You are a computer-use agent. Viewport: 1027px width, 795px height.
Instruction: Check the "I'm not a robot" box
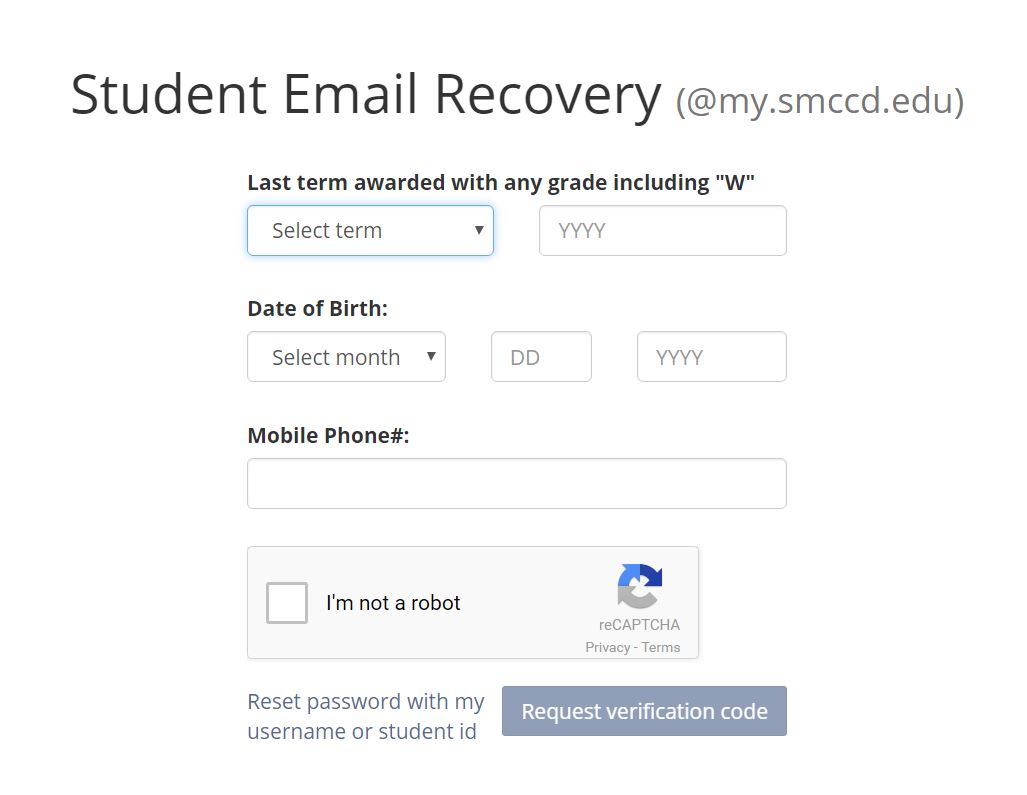(286, 602)
